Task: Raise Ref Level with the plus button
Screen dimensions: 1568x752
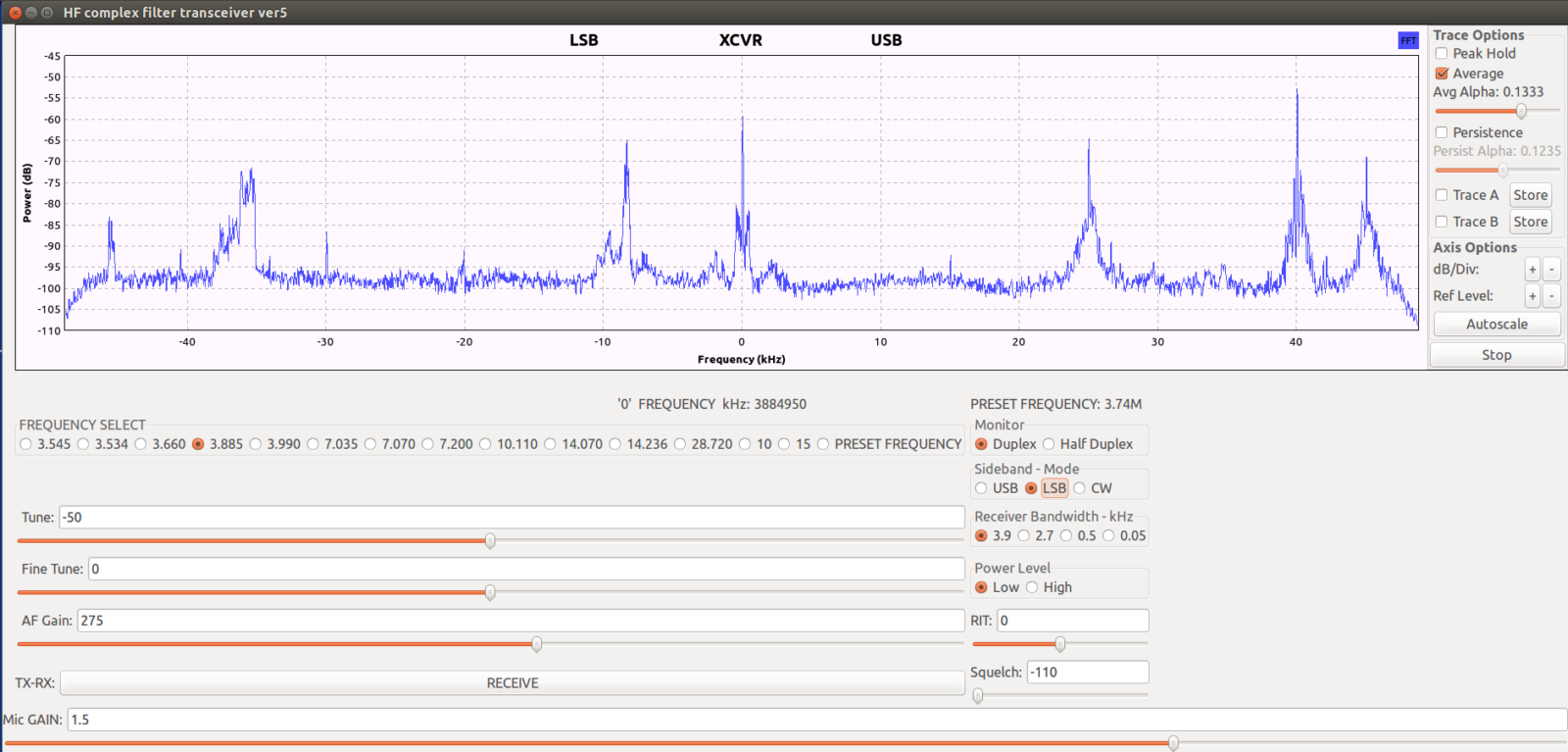Action: 1533,296
